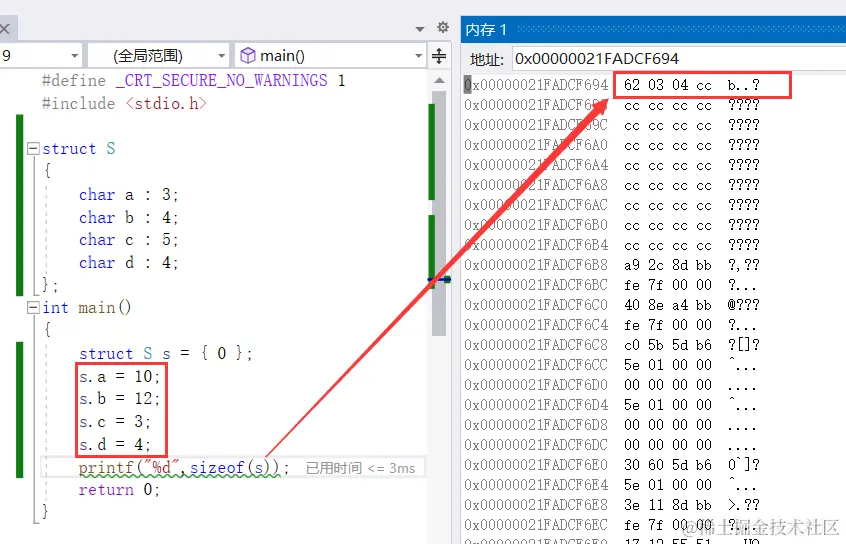Image resolution: width=846 pixels, height=544 pixels.
Task: Click the _CRT_SECURE_NO_WARNINGS macro text
Action: pyautogui.click(x=221, y=80)
